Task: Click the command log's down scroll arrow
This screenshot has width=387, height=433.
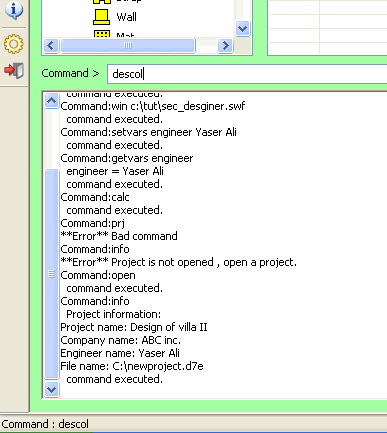Action: coord(51,389)
